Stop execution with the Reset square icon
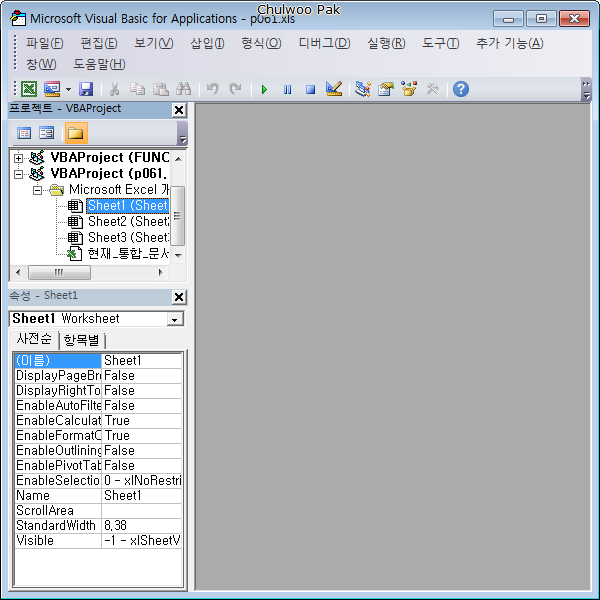The image size is (600, 600). tap(310, 89)
